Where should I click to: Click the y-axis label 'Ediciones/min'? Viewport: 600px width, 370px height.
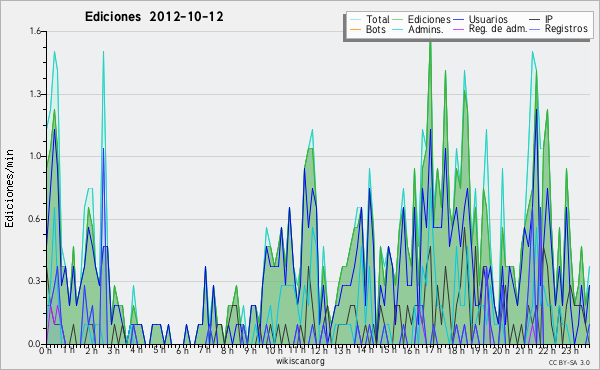pyautogui.click(x=9, y=188)
